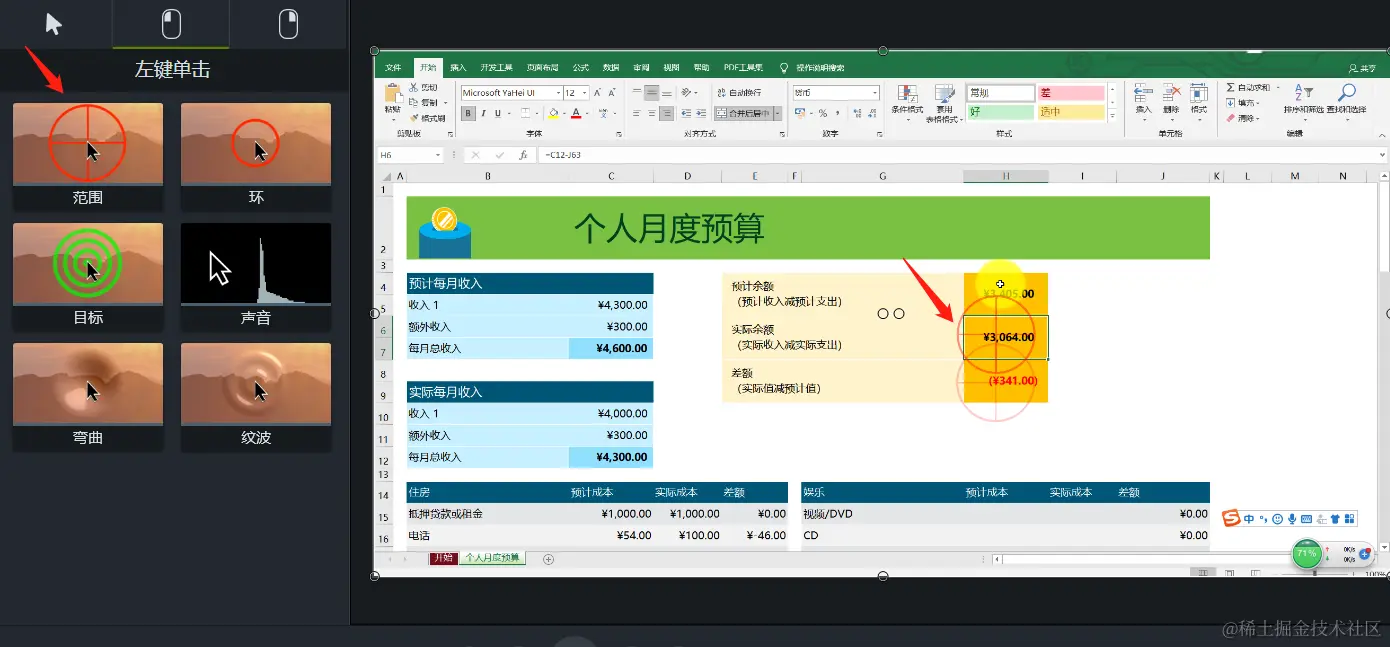Click the 共享 share button

pos(1362,68)
